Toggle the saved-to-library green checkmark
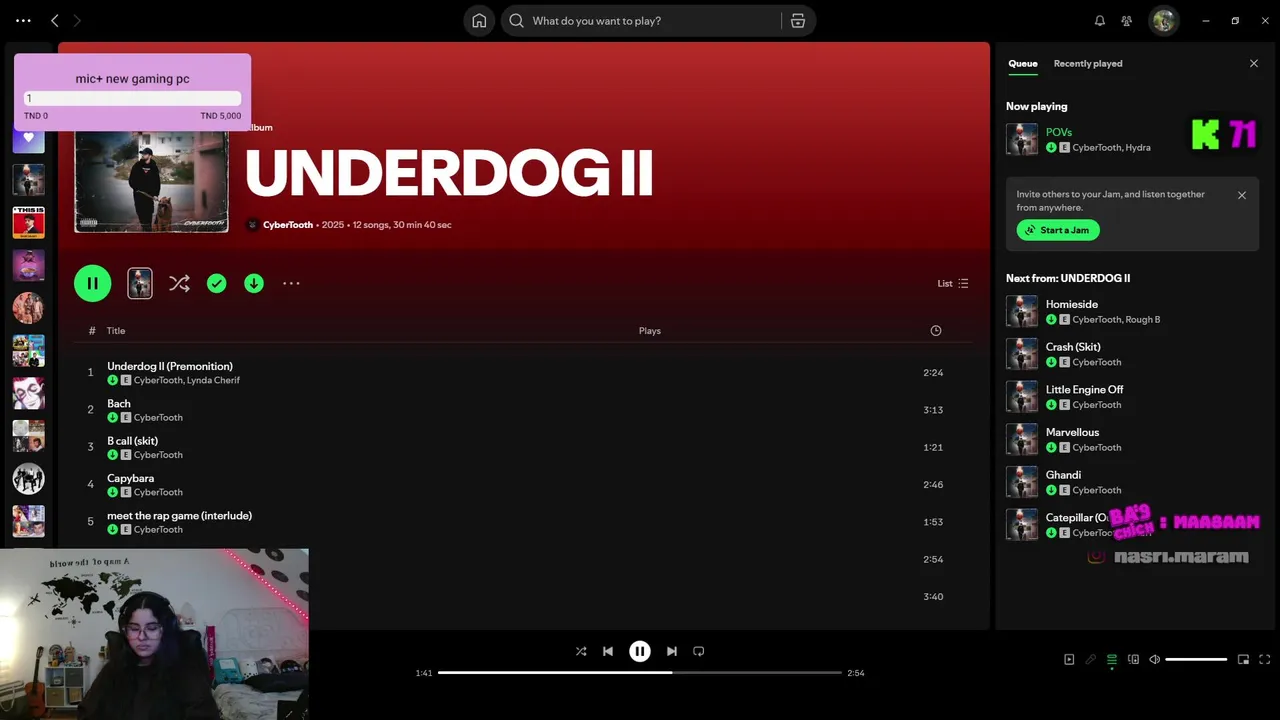Viewport: 1280px width, 720px height. pyautogui.click(x=217, y=284)
